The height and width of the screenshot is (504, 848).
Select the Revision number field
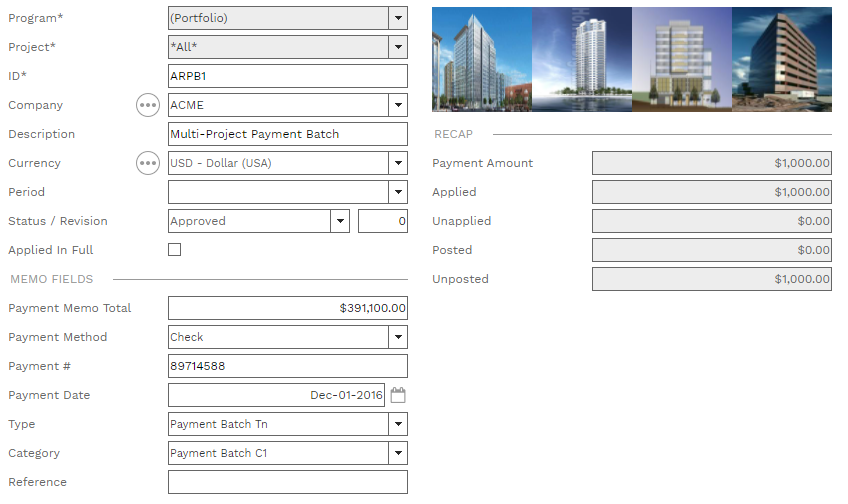pyautogui.click(x=383, y=221)
